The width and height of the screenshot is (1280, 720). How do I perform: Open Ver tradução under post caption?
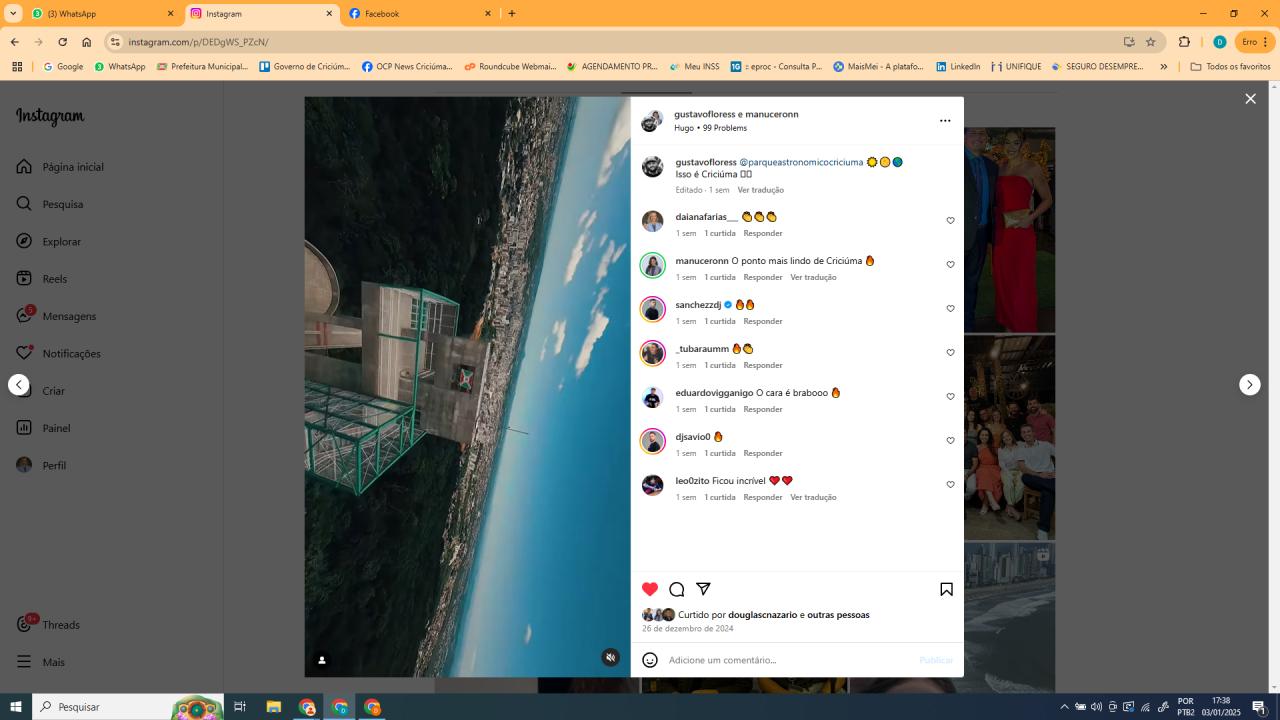click(x=761, y=190)
